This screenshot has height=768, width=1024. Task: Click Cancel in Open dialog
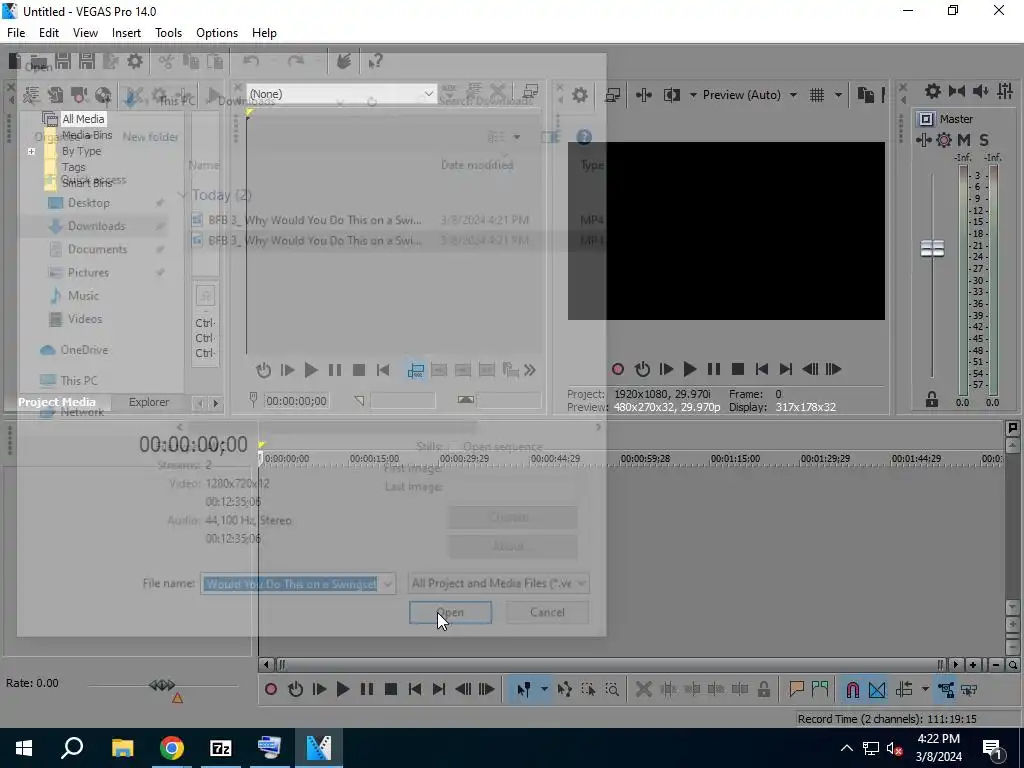point(547,613)
